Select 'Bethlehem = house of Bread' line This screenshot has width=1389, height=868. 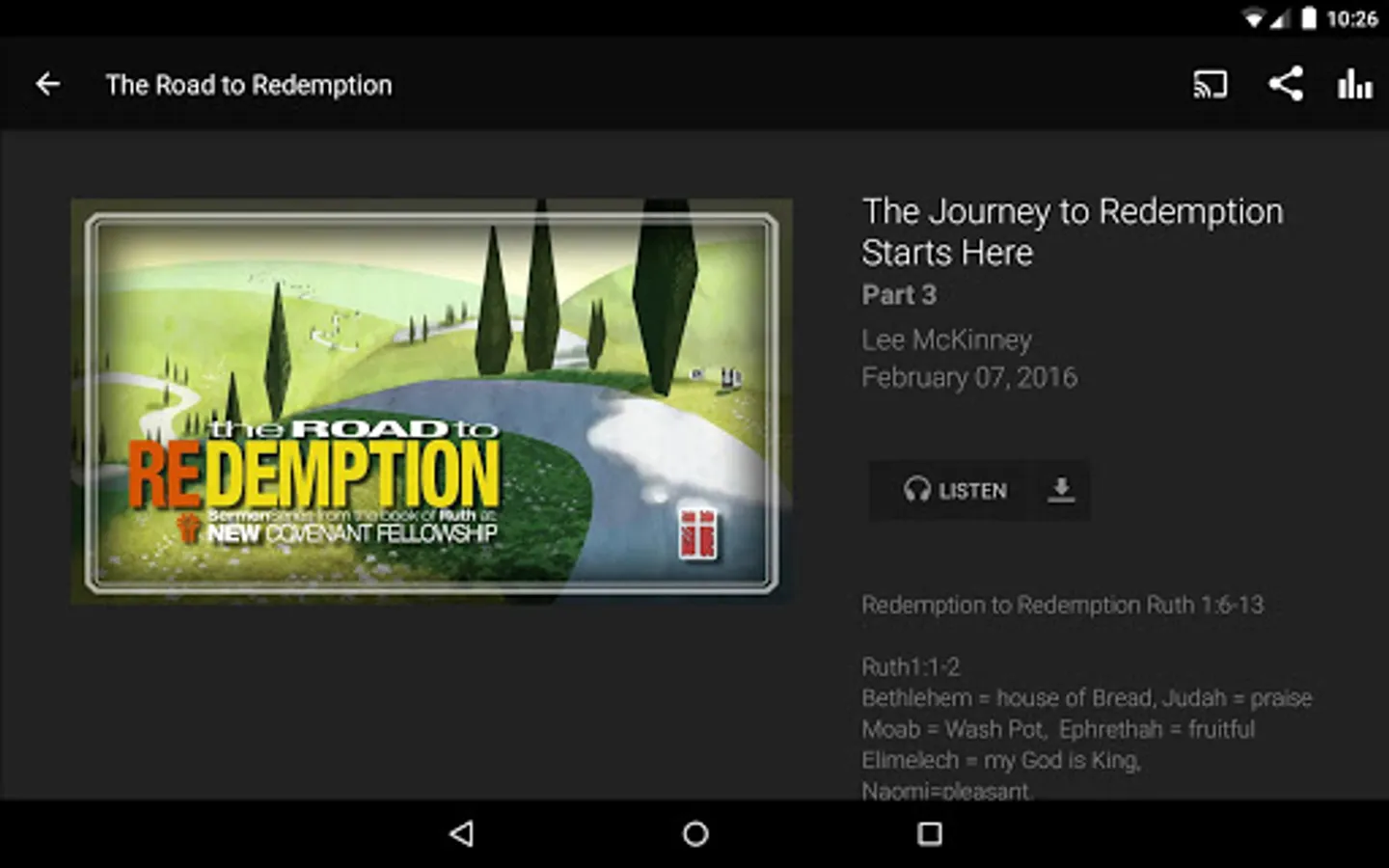point(1086,697)
